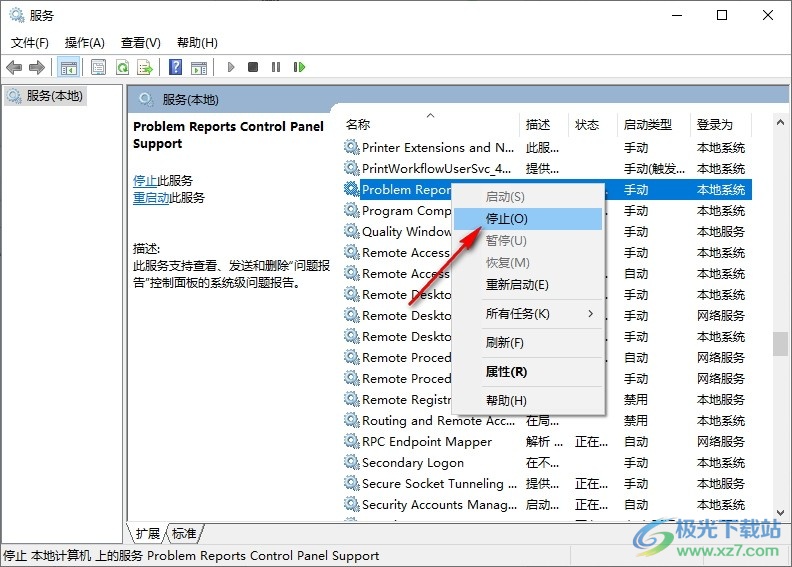Click the 停止 service link
792x567 pixels.
(145, 180)
